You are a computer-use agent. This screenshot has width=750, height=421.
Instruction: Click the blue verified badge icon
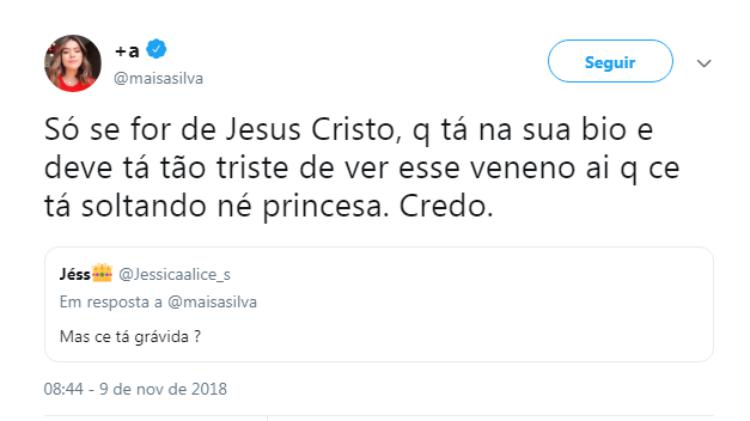[x=156, y=49]
